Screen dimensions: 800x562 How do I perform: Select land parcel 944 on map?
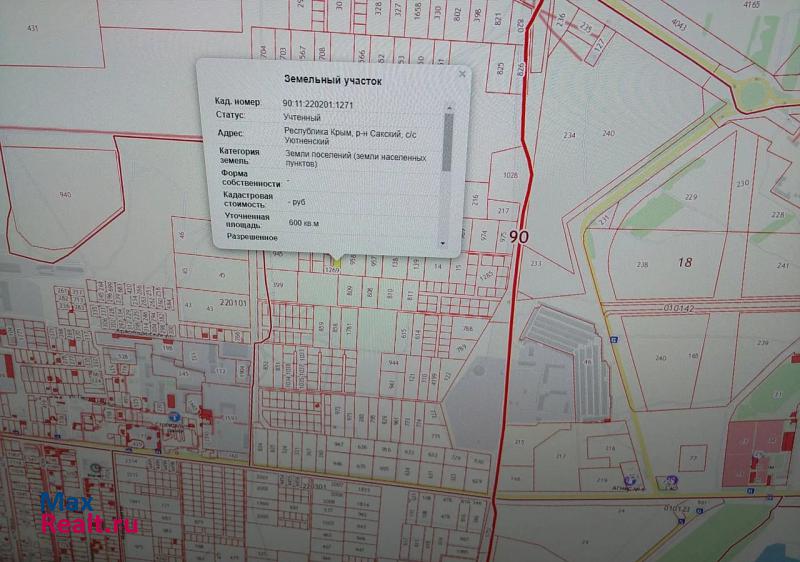(x=393, y=361)
